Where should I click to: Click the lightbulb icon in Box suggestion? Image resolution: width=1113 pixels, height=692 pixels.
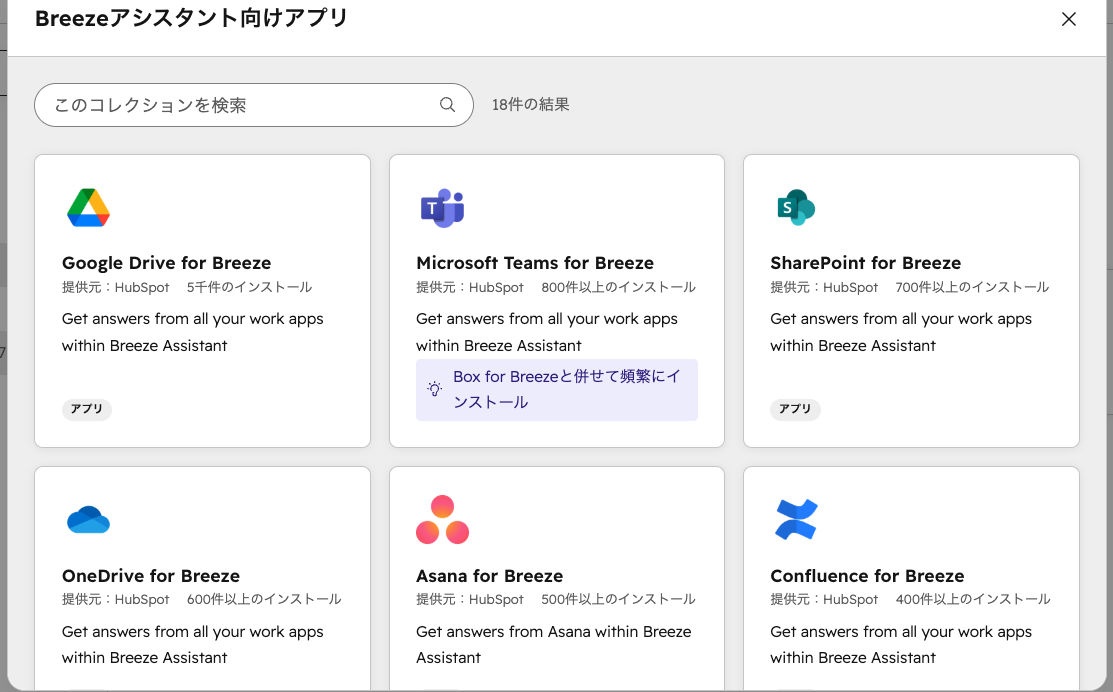tap(434, 389)
